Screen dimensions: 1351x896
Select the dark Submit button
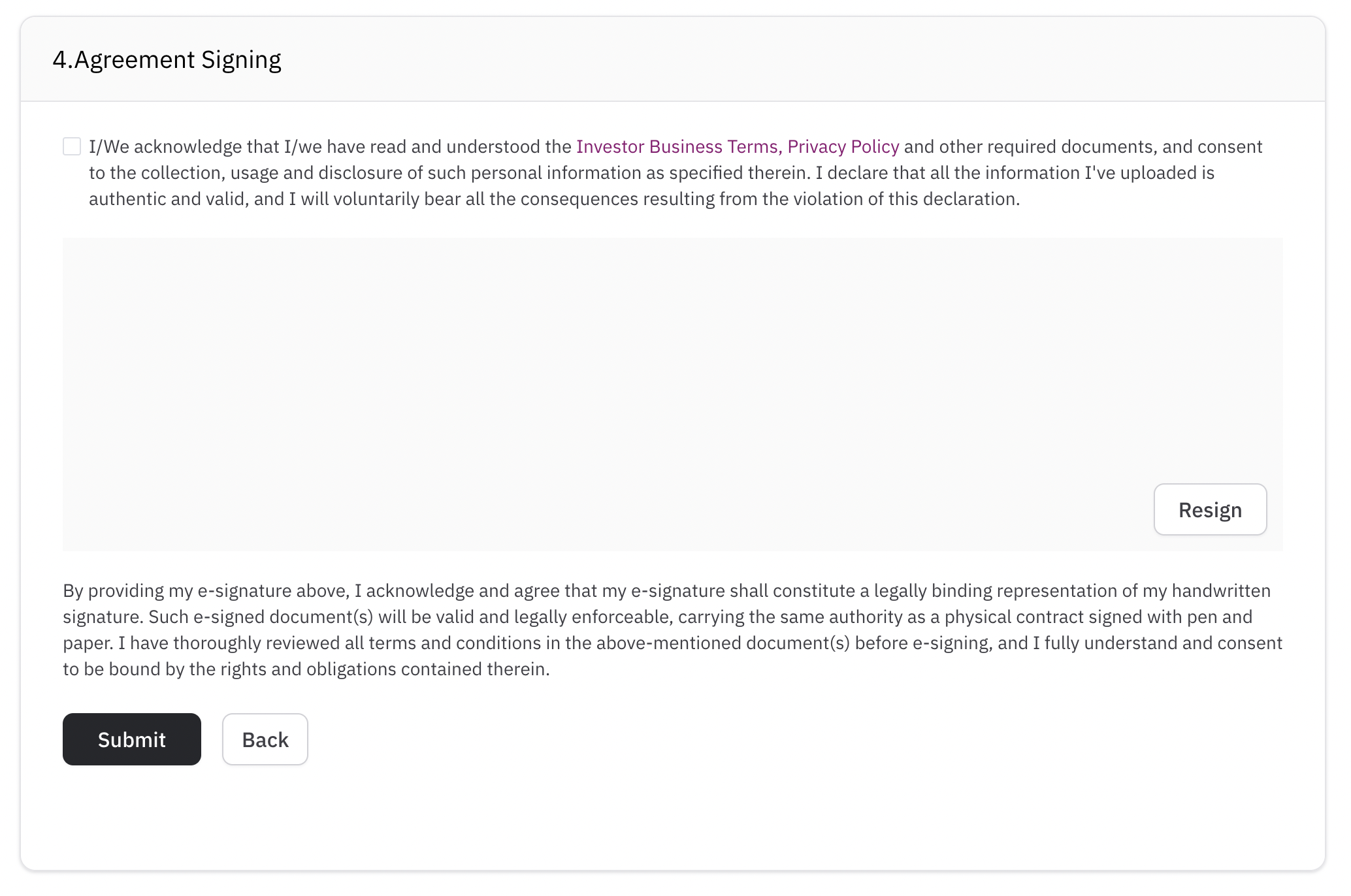(x=132, y=739)
